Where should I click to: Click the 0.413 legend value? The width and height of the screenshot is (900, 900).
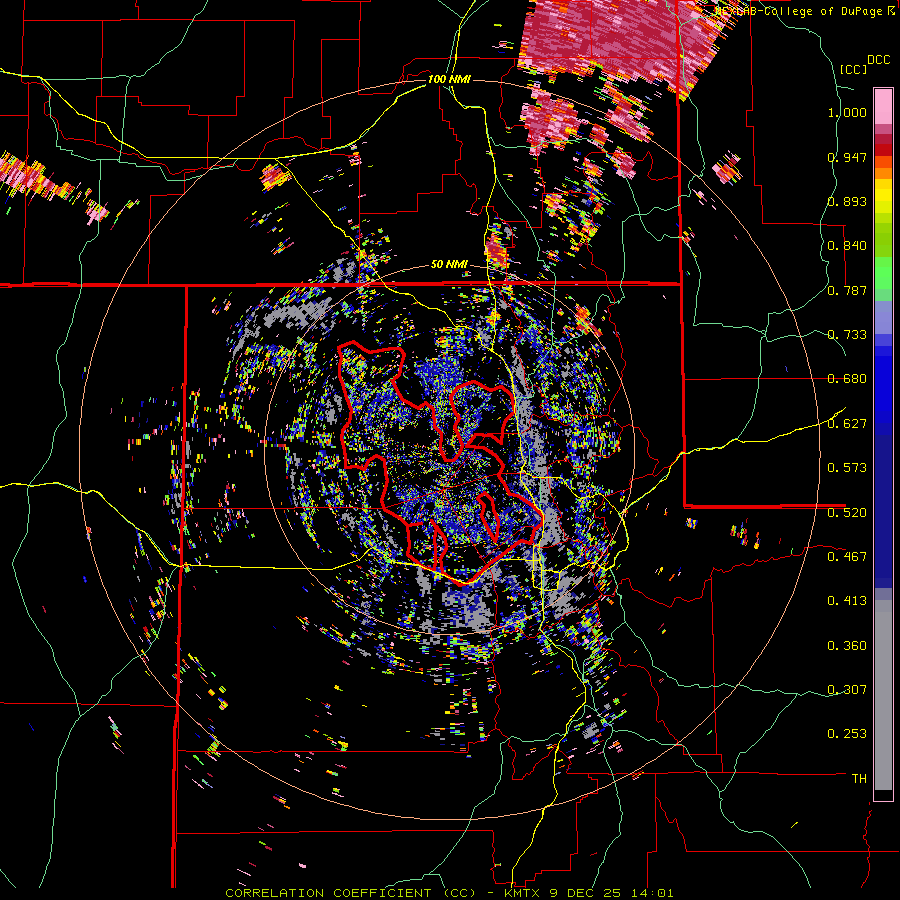[847, 601]
